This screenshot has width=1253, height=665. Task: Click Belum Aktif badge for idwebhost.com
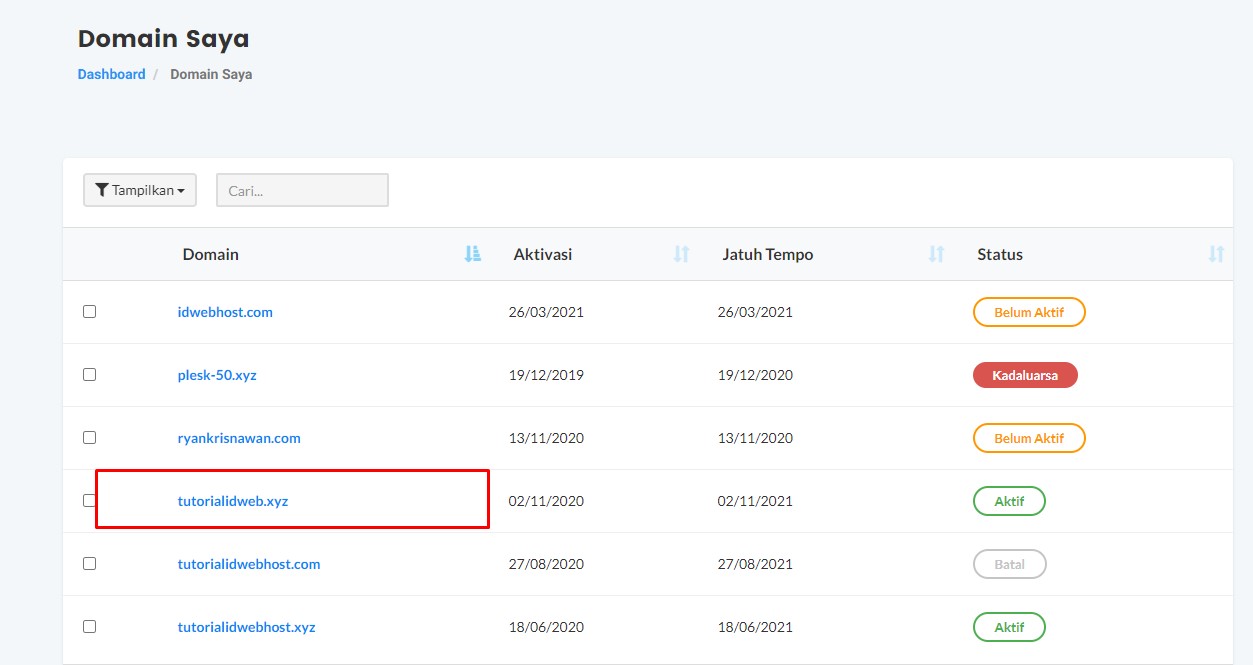point(1029,312)
